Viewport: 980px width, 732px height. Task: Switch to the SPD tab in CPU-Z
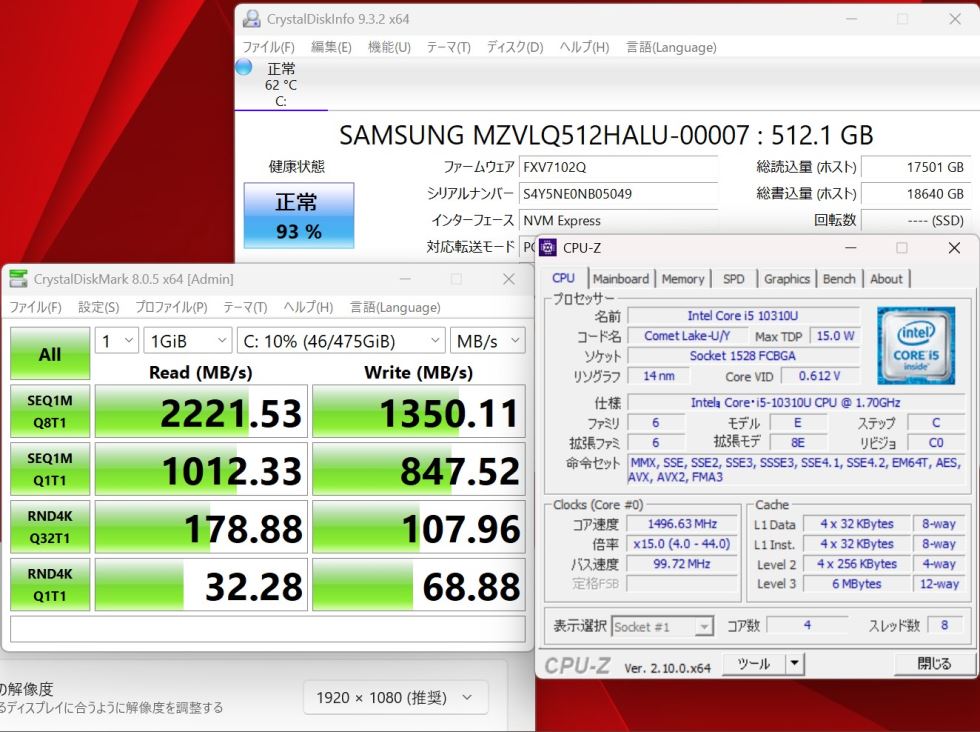(734, 279)
